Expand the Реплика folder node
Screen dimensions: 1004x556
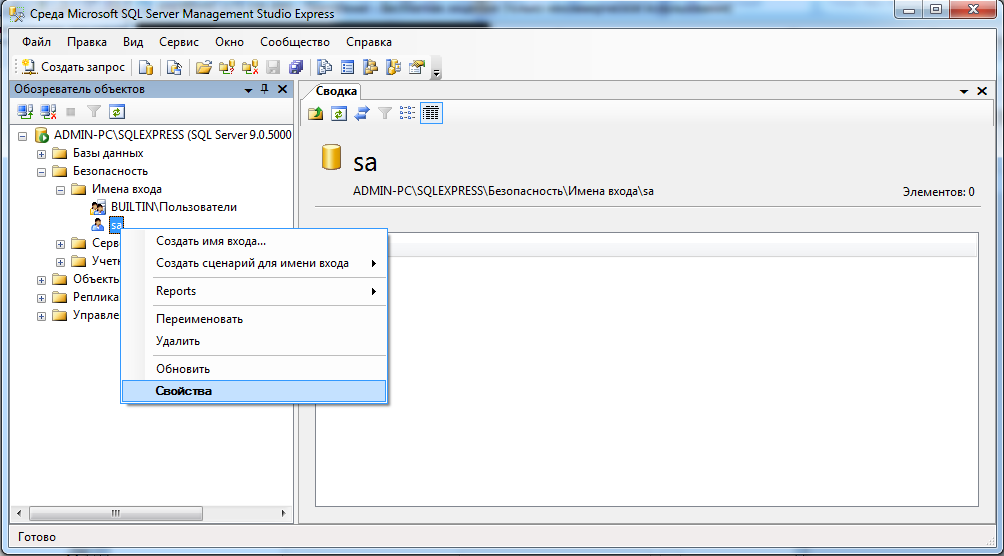tap(42, 298)
